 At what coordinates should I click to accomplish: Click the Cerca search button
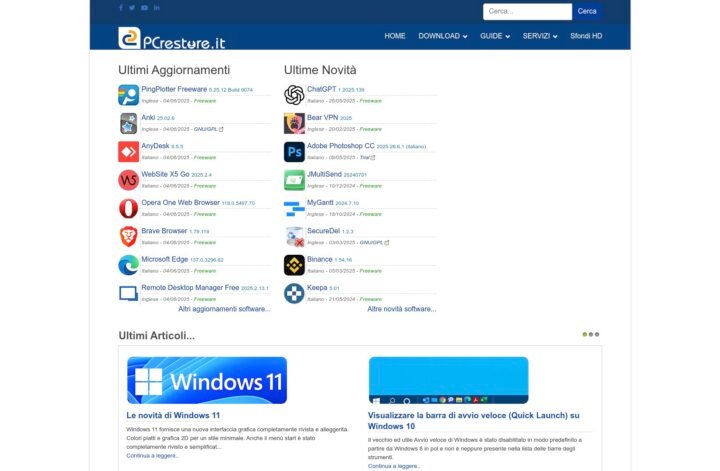coord(587,11)
